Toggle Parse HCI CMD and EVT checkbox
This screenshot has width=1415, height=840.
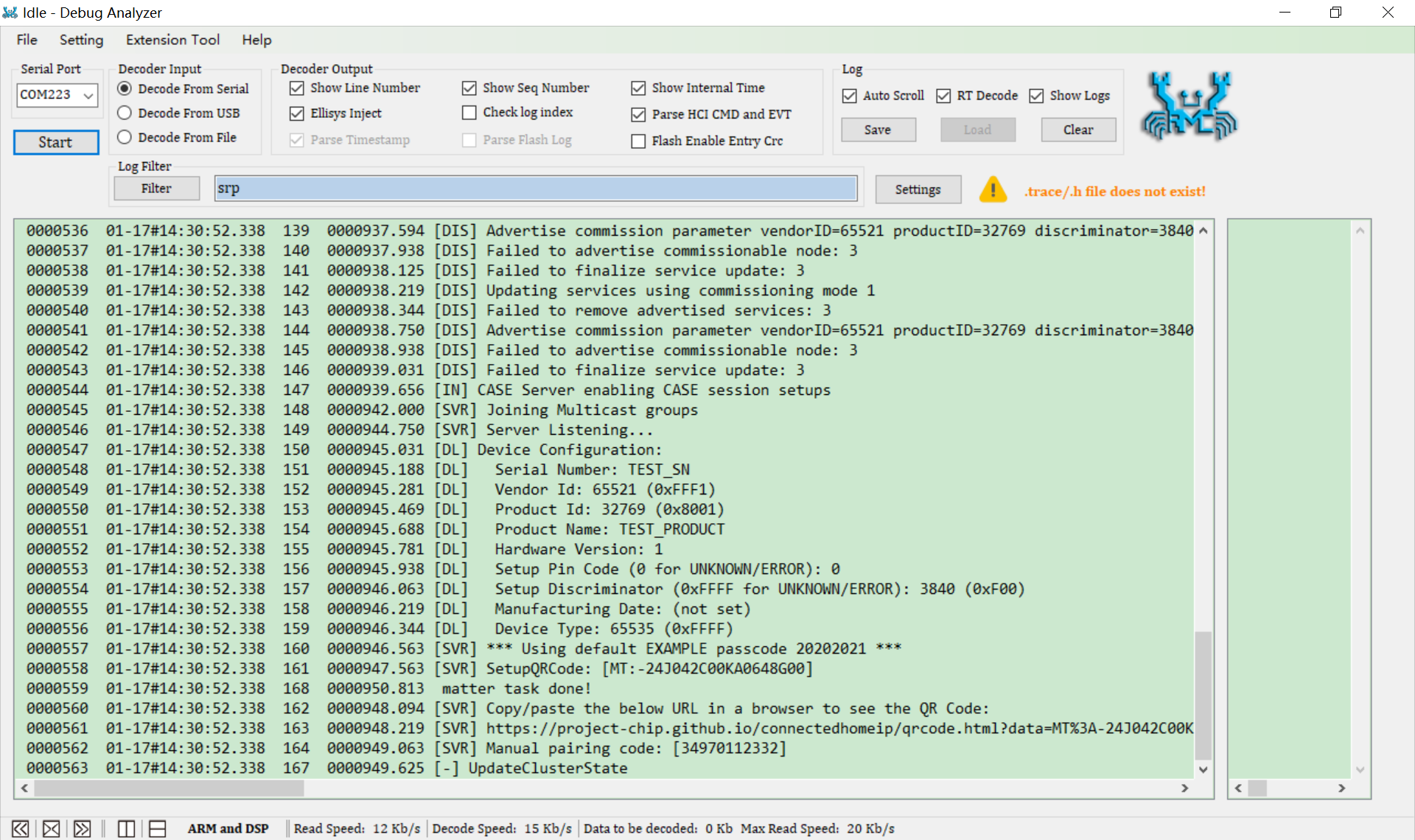(x=638, y=114)
